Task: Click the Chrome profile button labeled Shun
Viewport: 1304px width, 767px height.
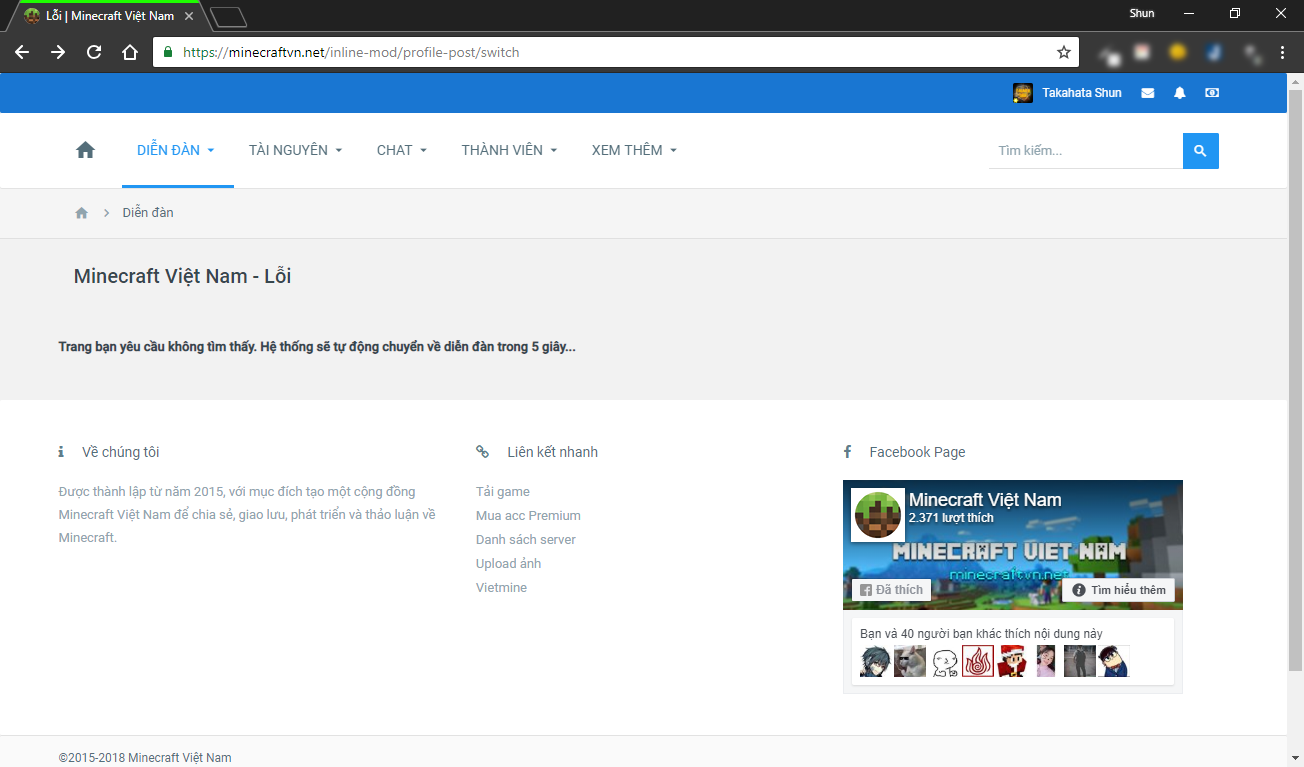Action: pos(1142,13)
